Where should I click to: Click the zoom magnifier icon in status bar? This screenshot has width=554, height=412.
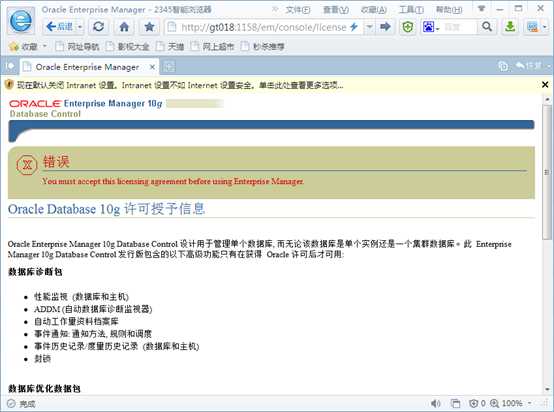click(x=494, y=403)
